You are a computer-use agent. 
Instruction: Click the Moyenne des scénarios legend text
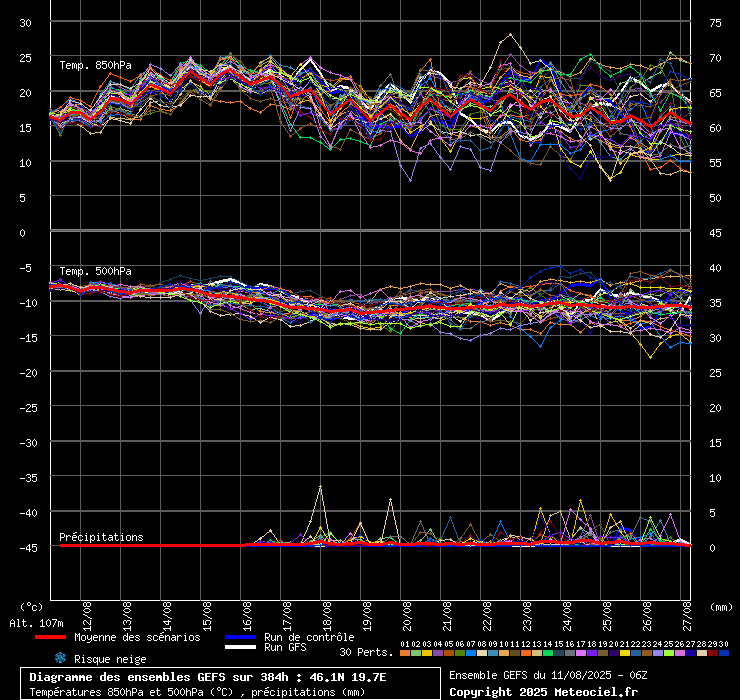coord(137,637)
